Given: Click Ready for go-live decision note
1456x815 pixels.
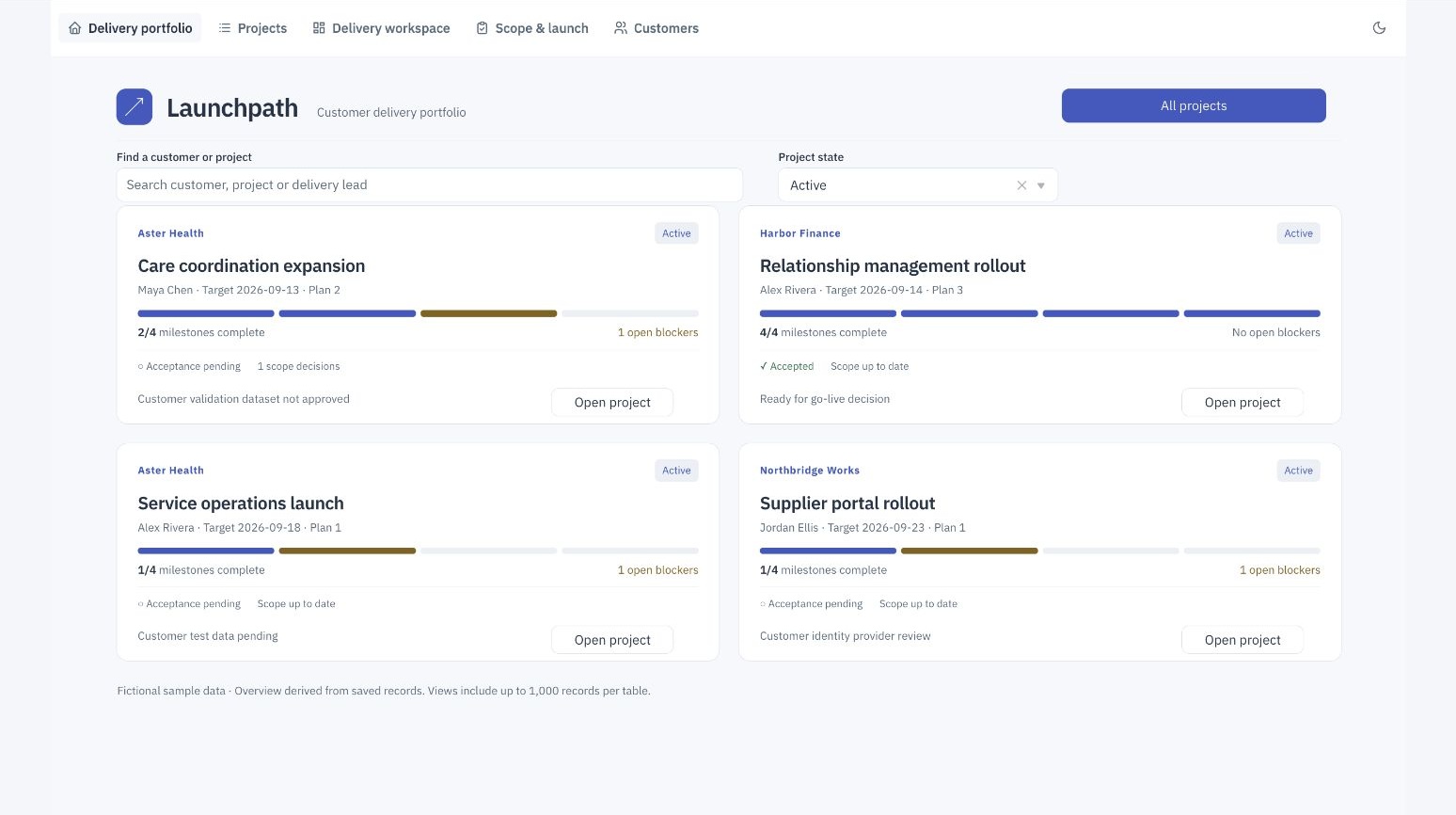Looking at the screenshot, I should (x=825, y=399).
